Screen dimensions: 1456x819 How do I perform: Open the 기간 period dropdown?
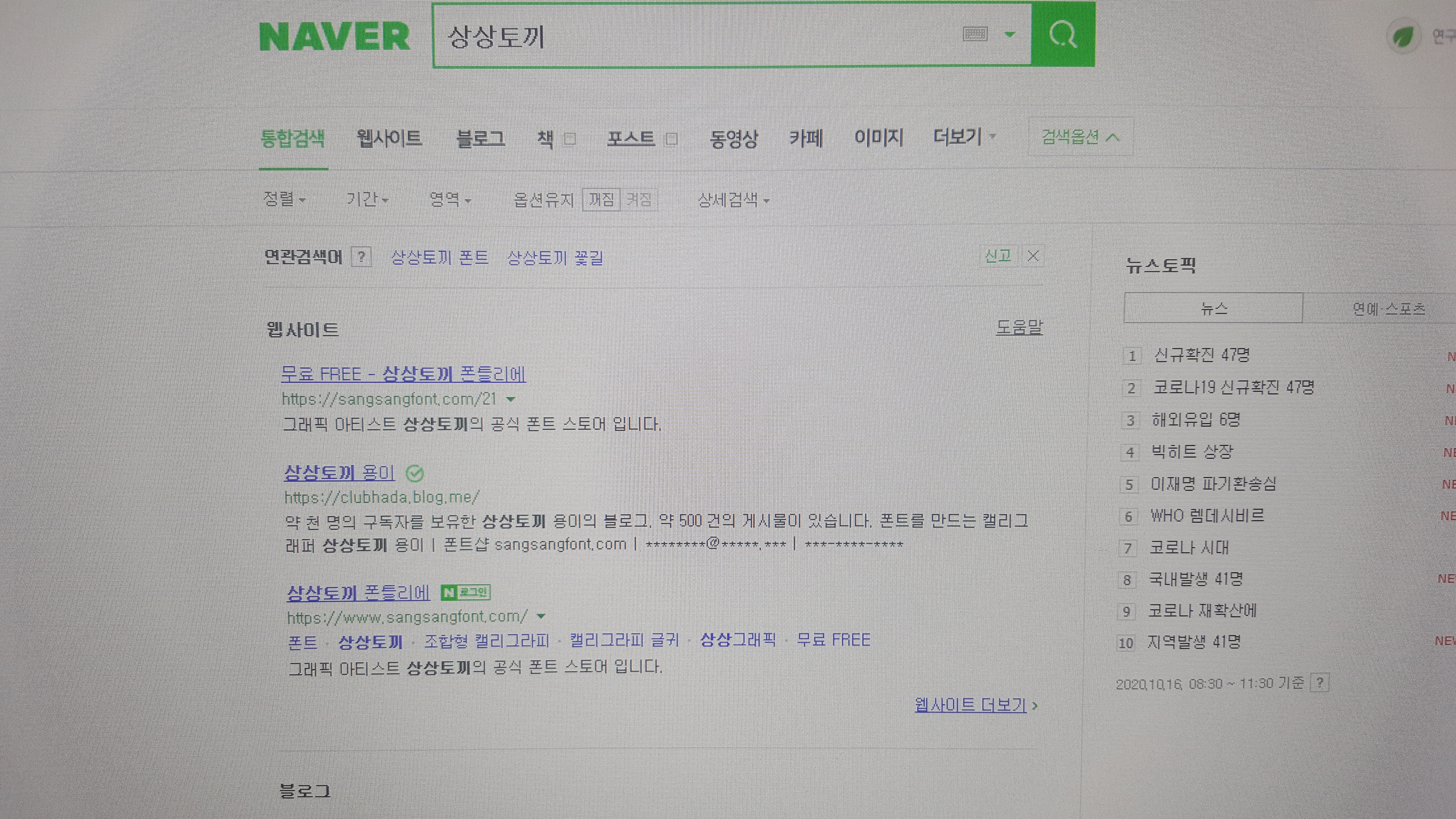click(x=367, y=199)
